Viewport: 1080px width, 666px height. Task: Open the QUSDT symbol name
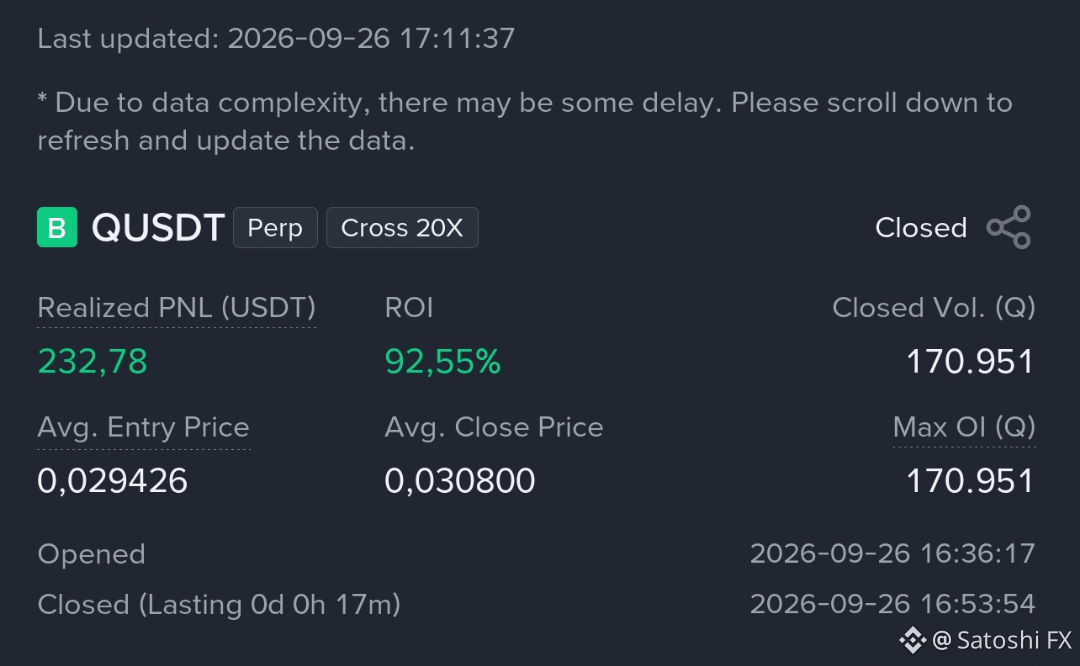pyautogui.click(x=158, y=227)
